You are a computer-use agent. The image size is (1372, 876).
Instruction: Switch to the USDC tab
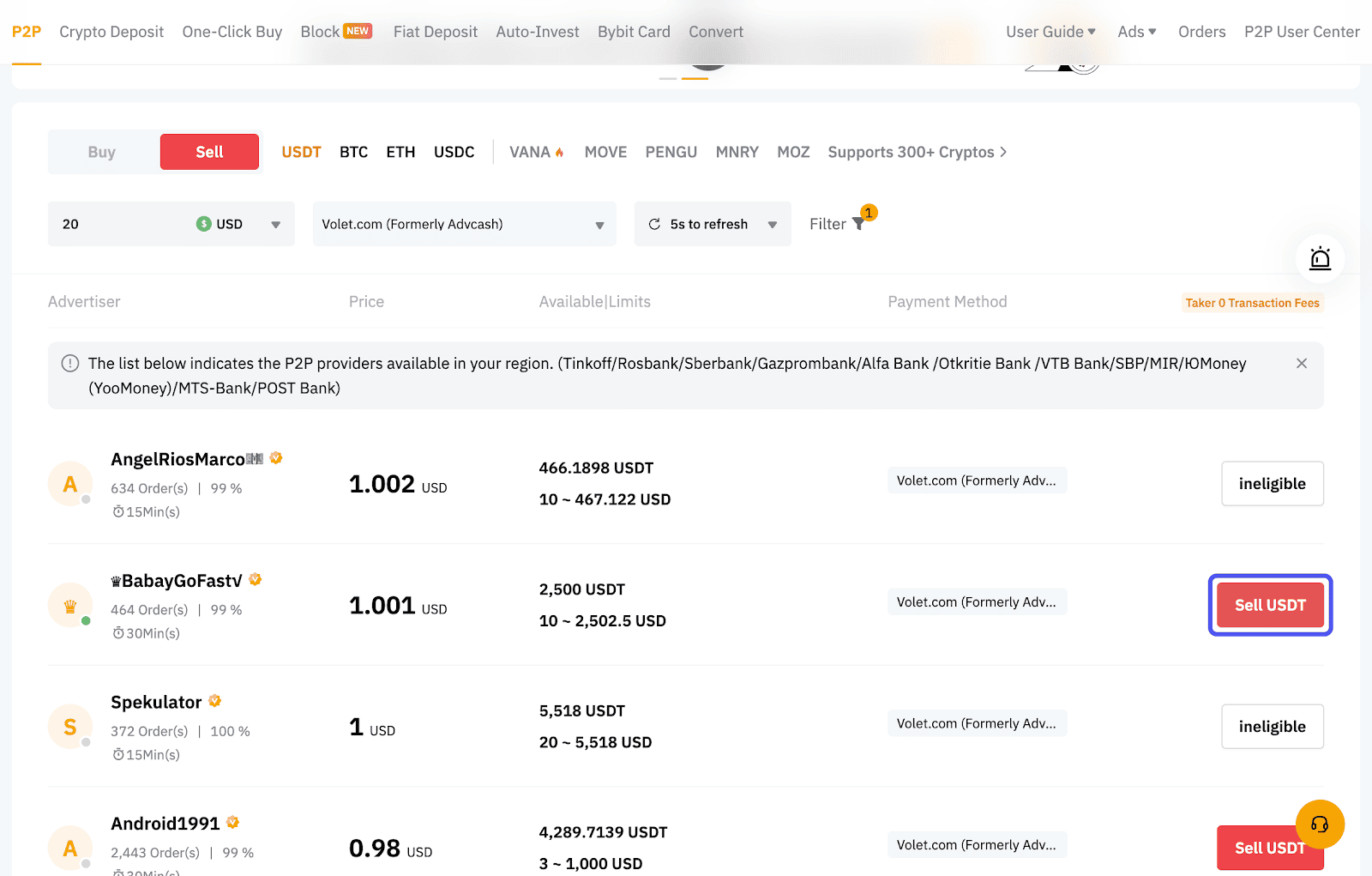[x=454, y=151]
